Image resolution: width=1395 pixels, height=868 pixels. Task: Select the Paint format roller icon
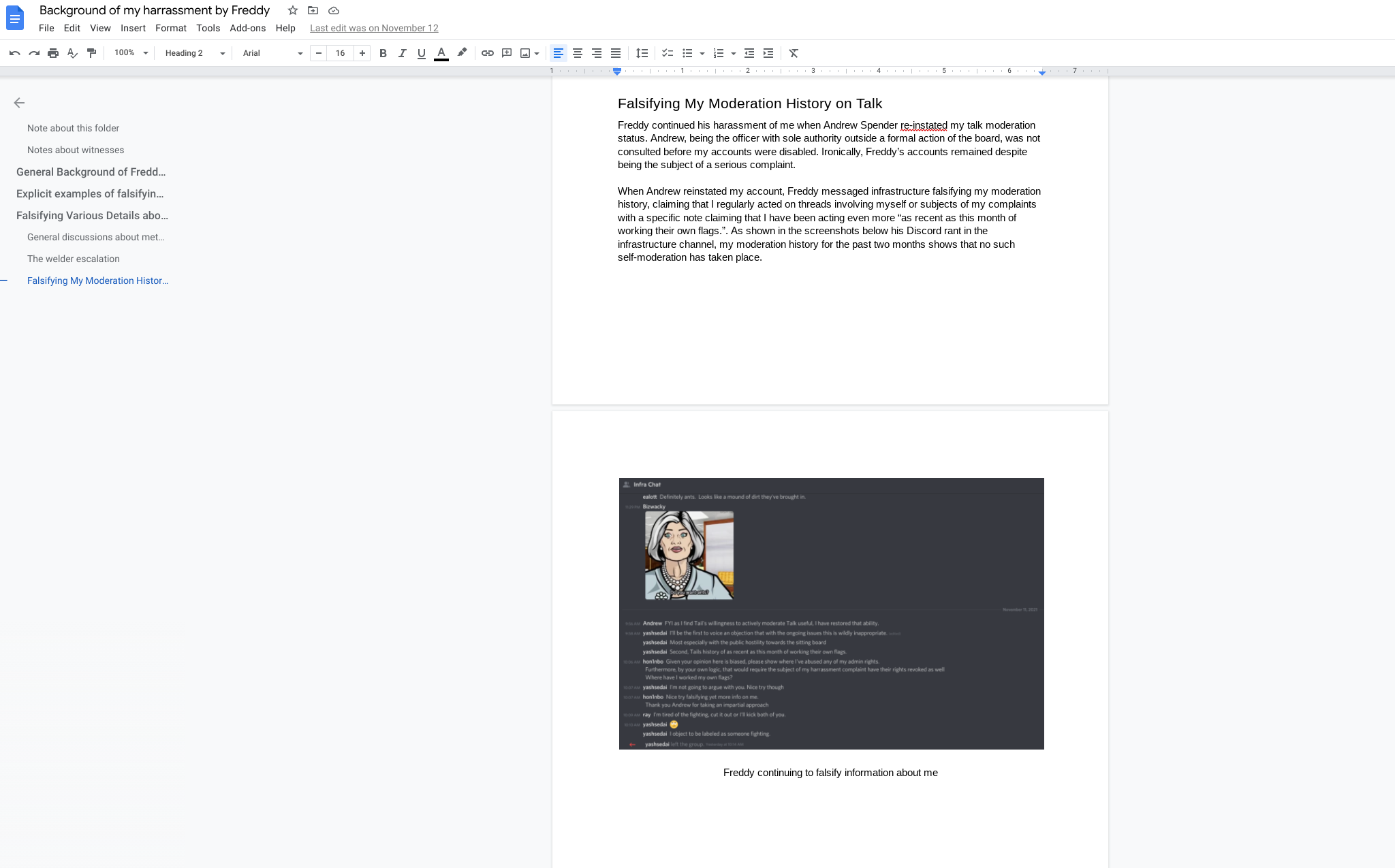click(x=91, y=53)
